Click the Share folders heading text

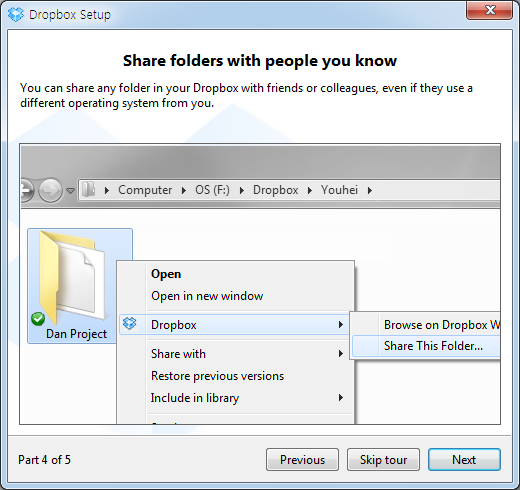pos(260,61)
